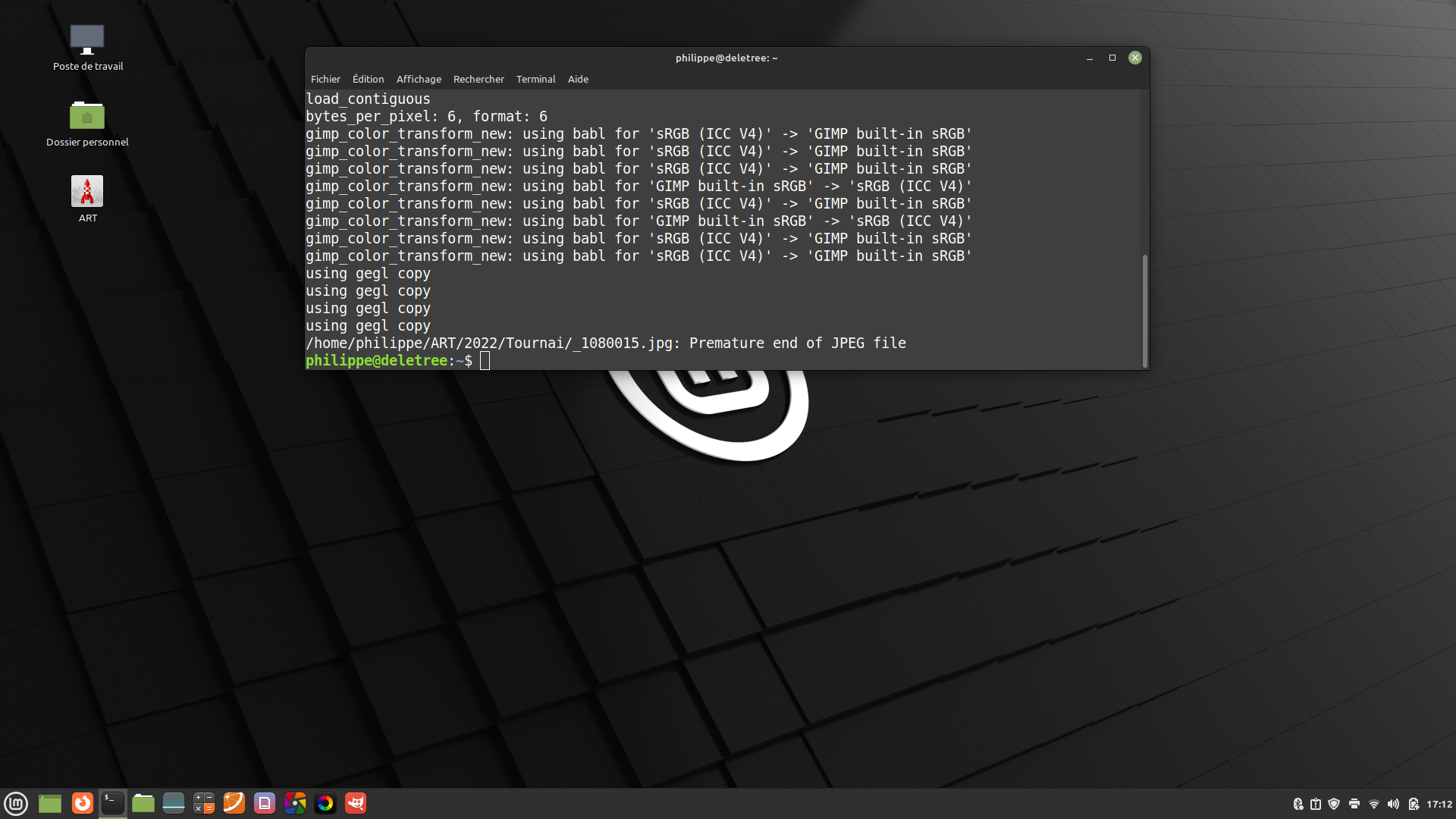The image size is (1456, 819).
Task: Open the shield update manager icon
Action: [1334, 804]
